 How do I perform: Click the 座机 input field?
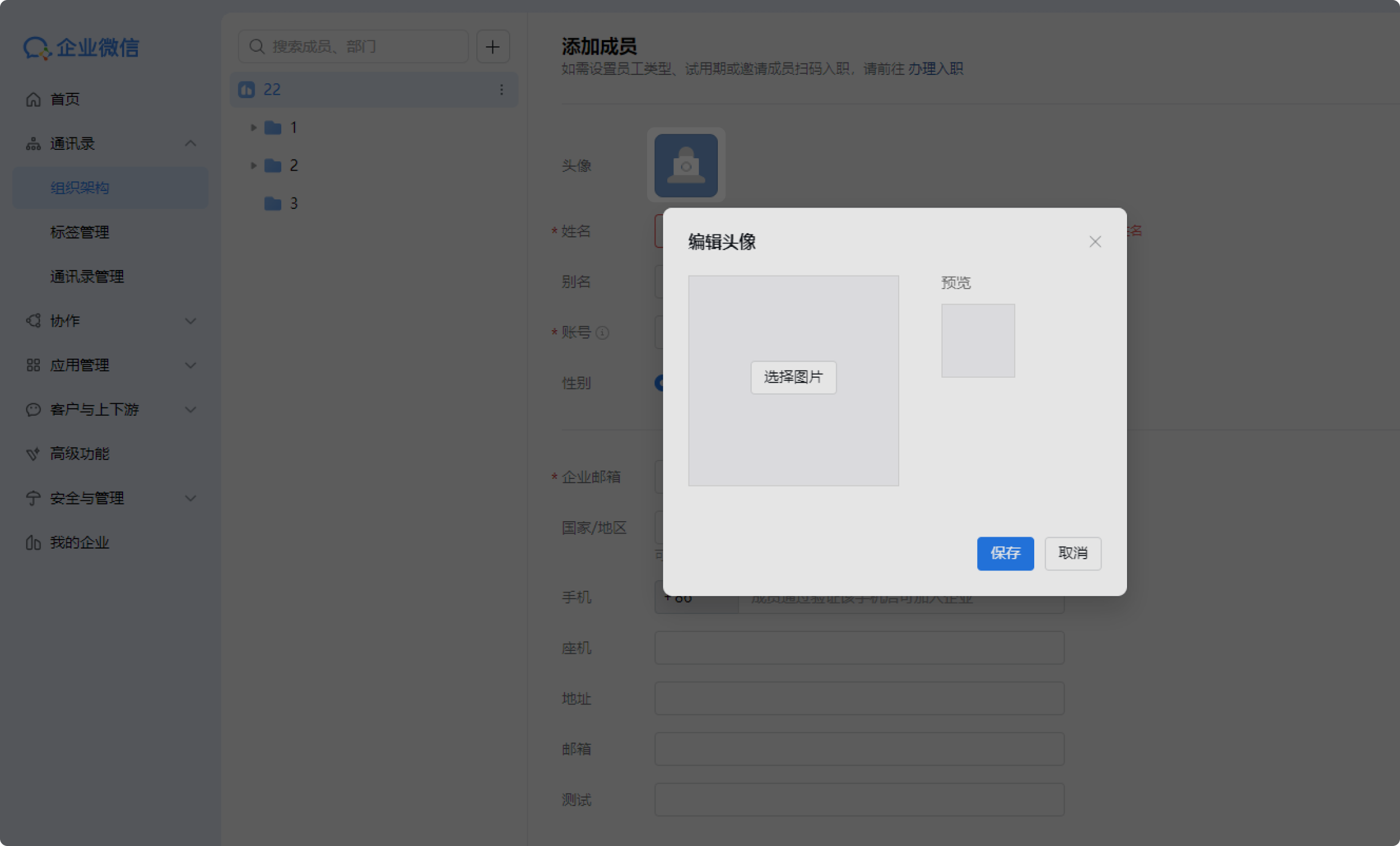pyautogui.click(x=859, y=648)
